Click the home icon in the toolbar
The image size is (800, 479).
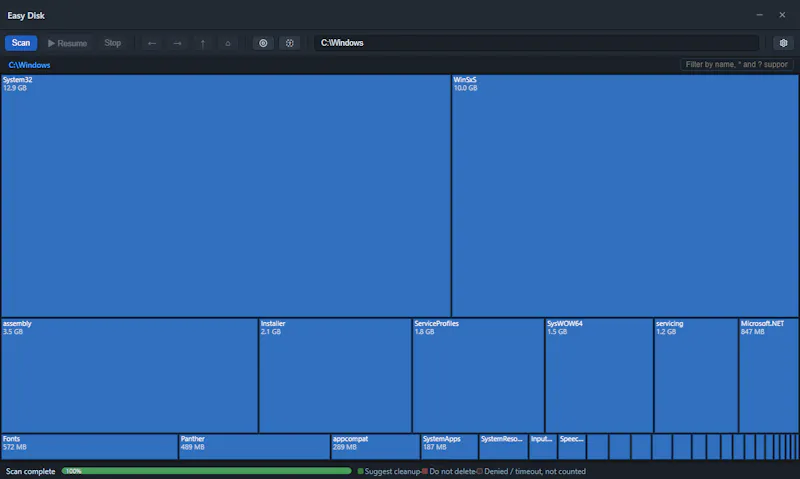228,43
